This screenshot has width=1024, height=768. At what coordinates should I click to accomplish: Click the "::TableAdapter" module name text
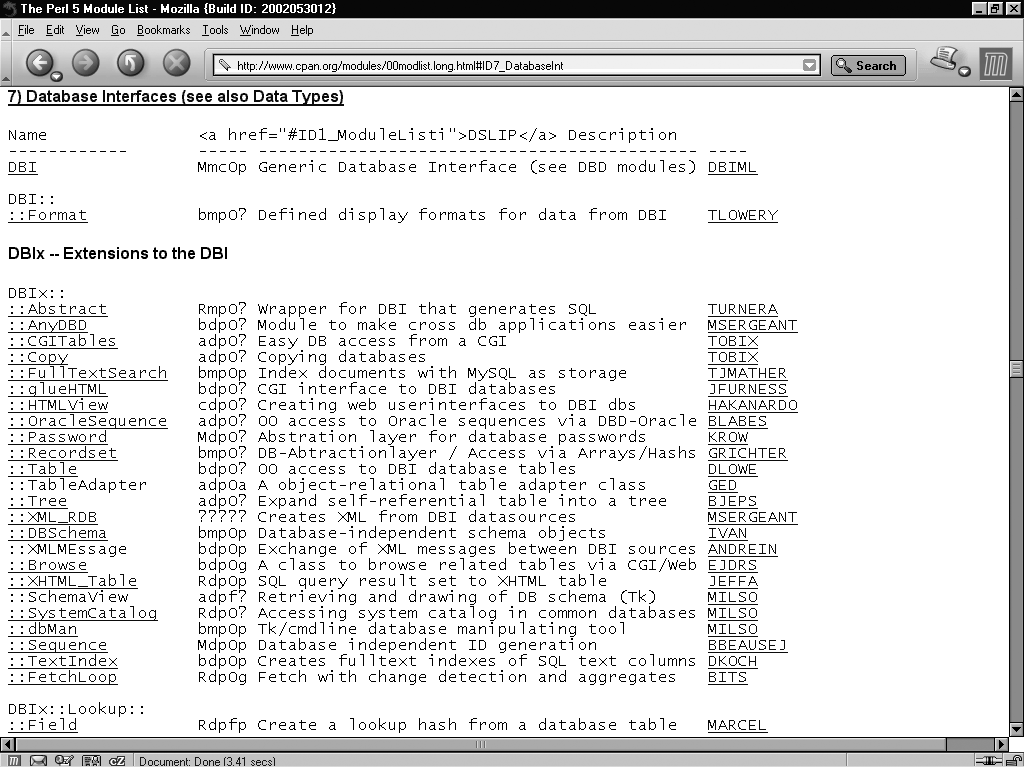[x=78, y=485]
